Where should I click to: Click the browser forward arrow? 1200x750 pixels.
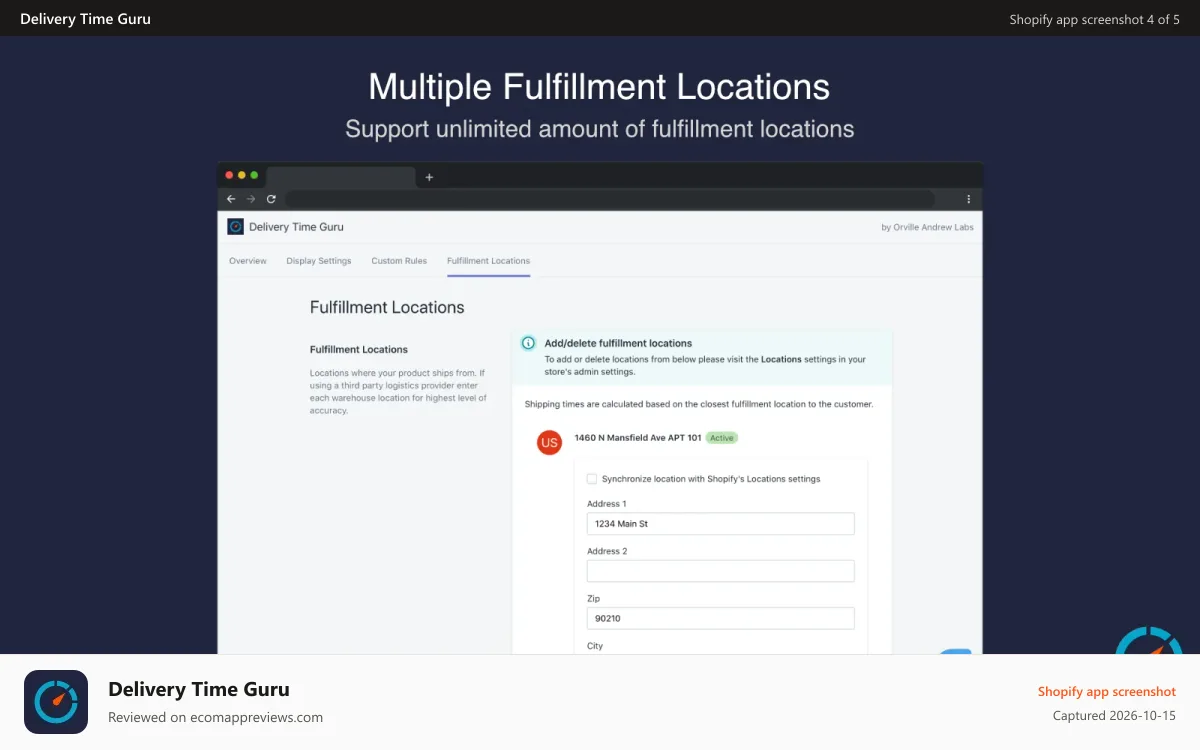[251, 199]
